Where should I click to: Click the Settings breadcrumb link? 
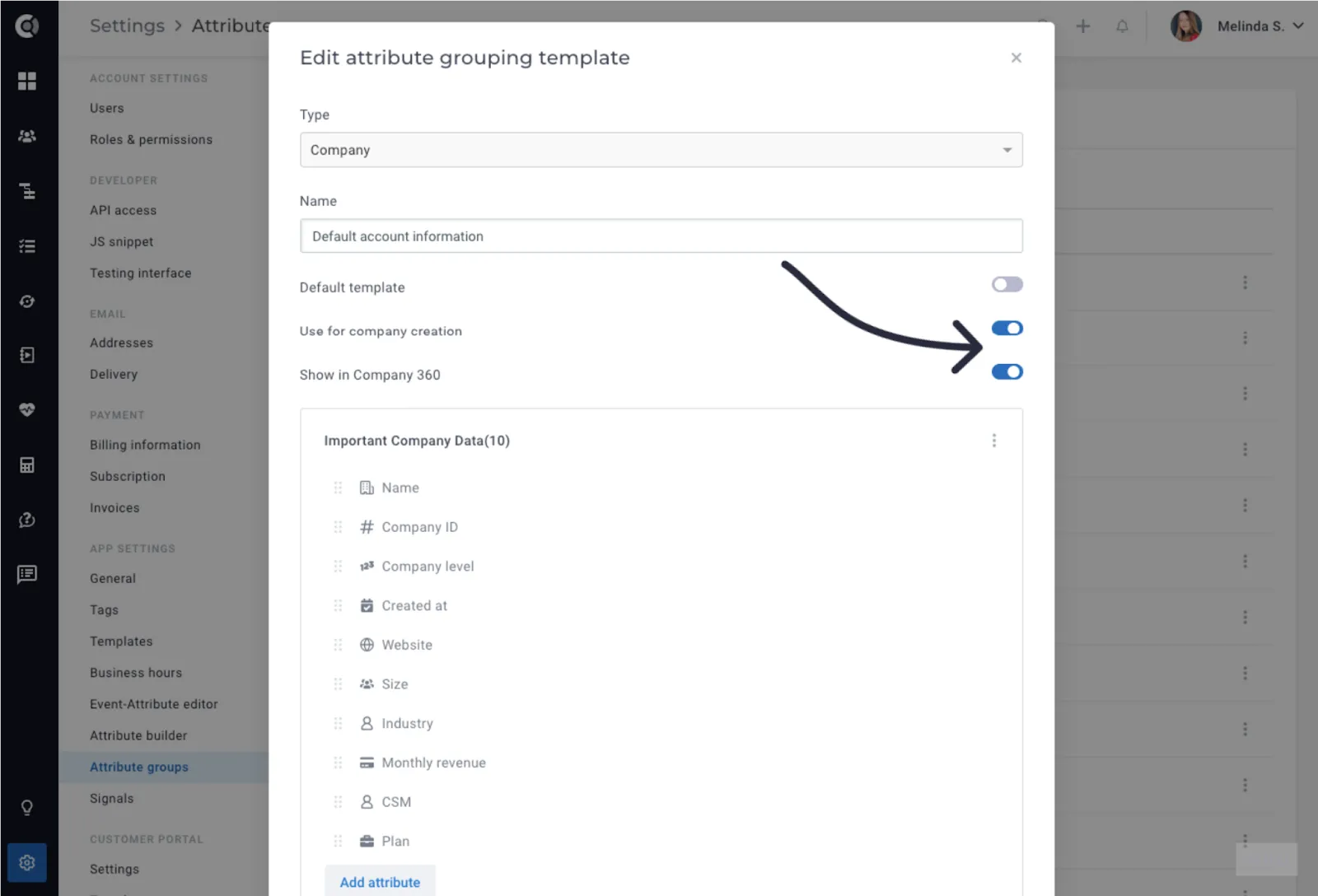[127, 26]
